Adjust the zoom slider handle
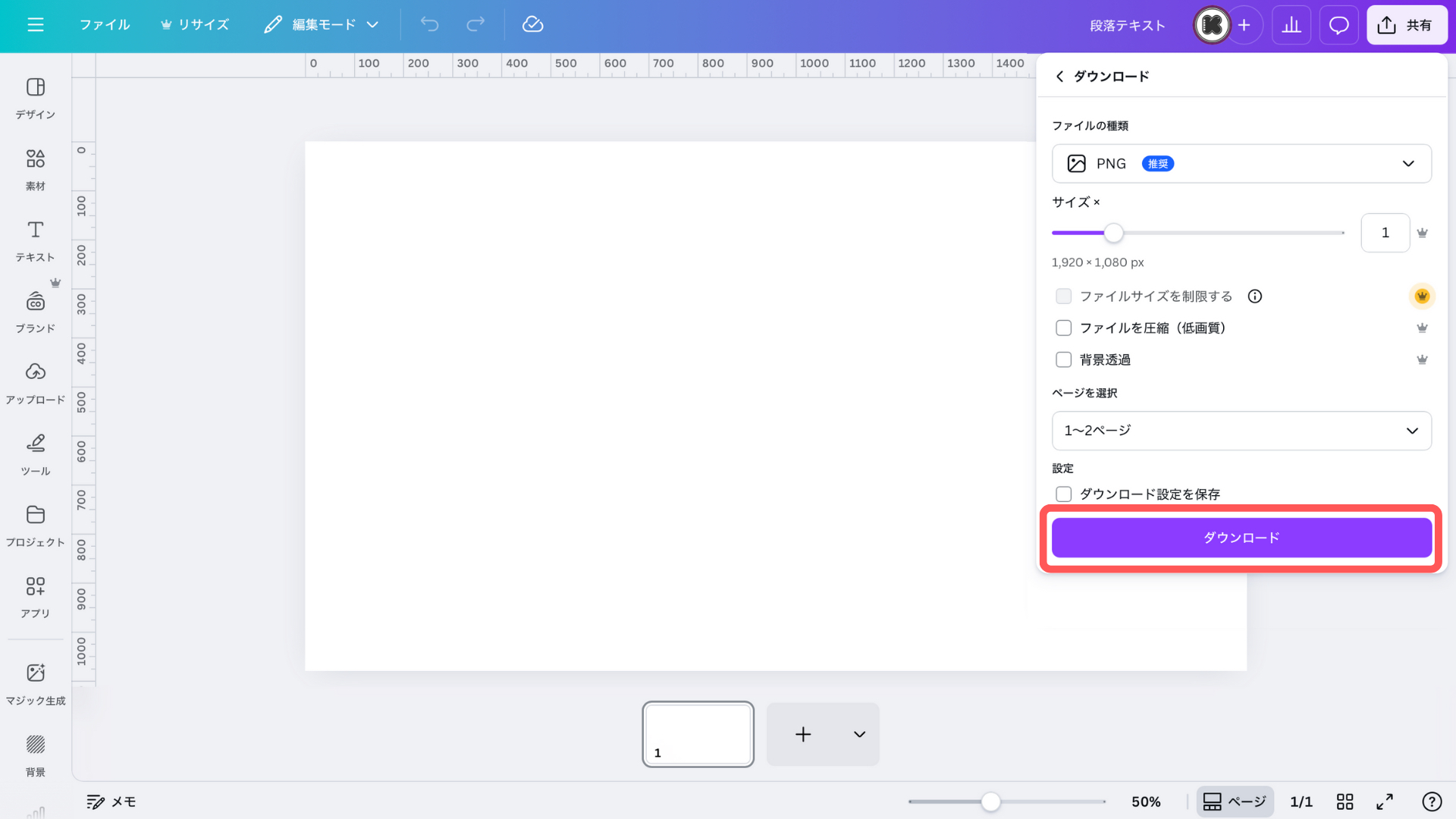The image size is (1456, 819). [990, 802]
